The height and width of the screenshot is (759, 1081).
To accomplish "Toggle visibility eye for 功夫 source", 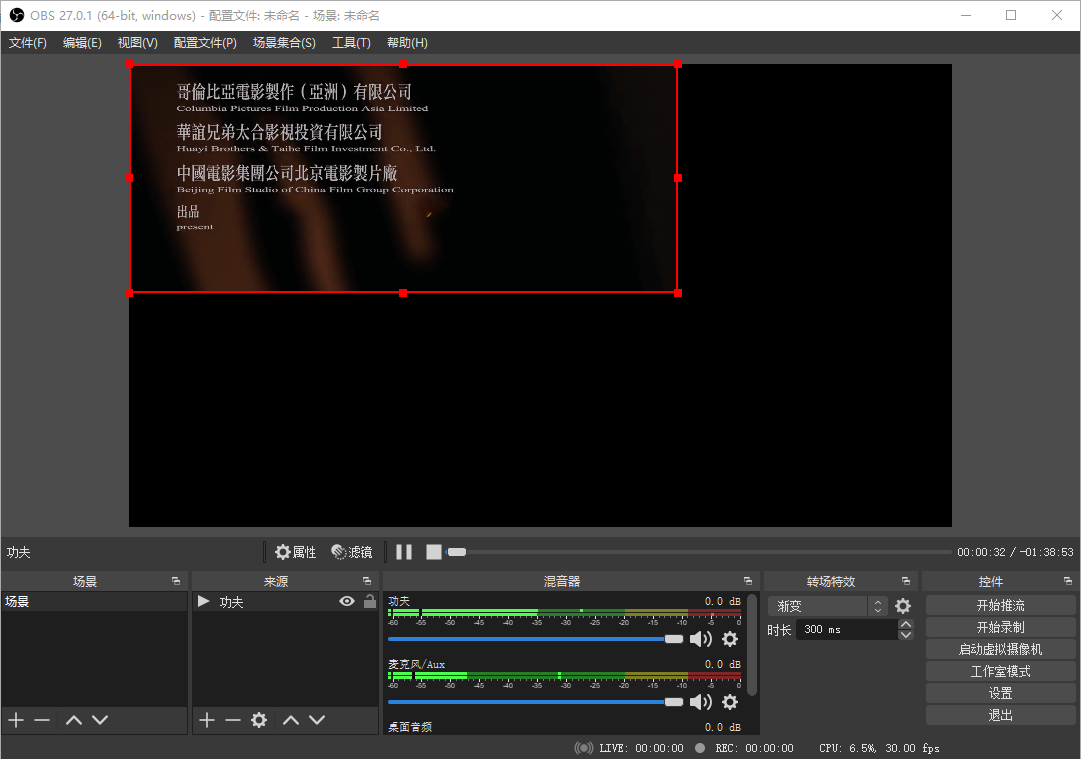I will (347, 602).
